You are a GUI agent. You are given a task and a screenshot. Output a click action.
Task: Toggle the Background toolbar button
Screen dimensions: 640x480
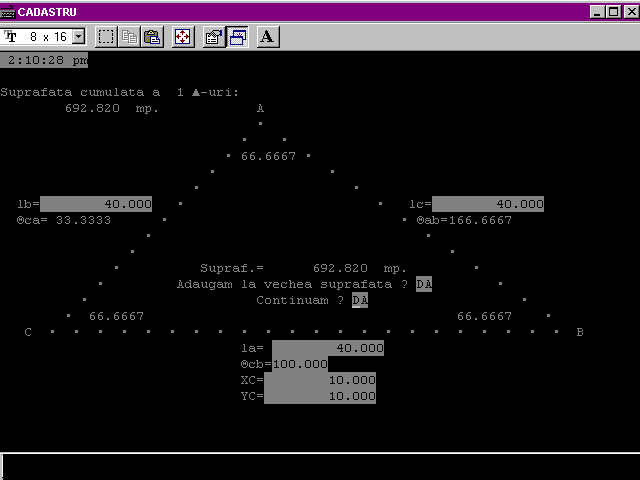237,37
